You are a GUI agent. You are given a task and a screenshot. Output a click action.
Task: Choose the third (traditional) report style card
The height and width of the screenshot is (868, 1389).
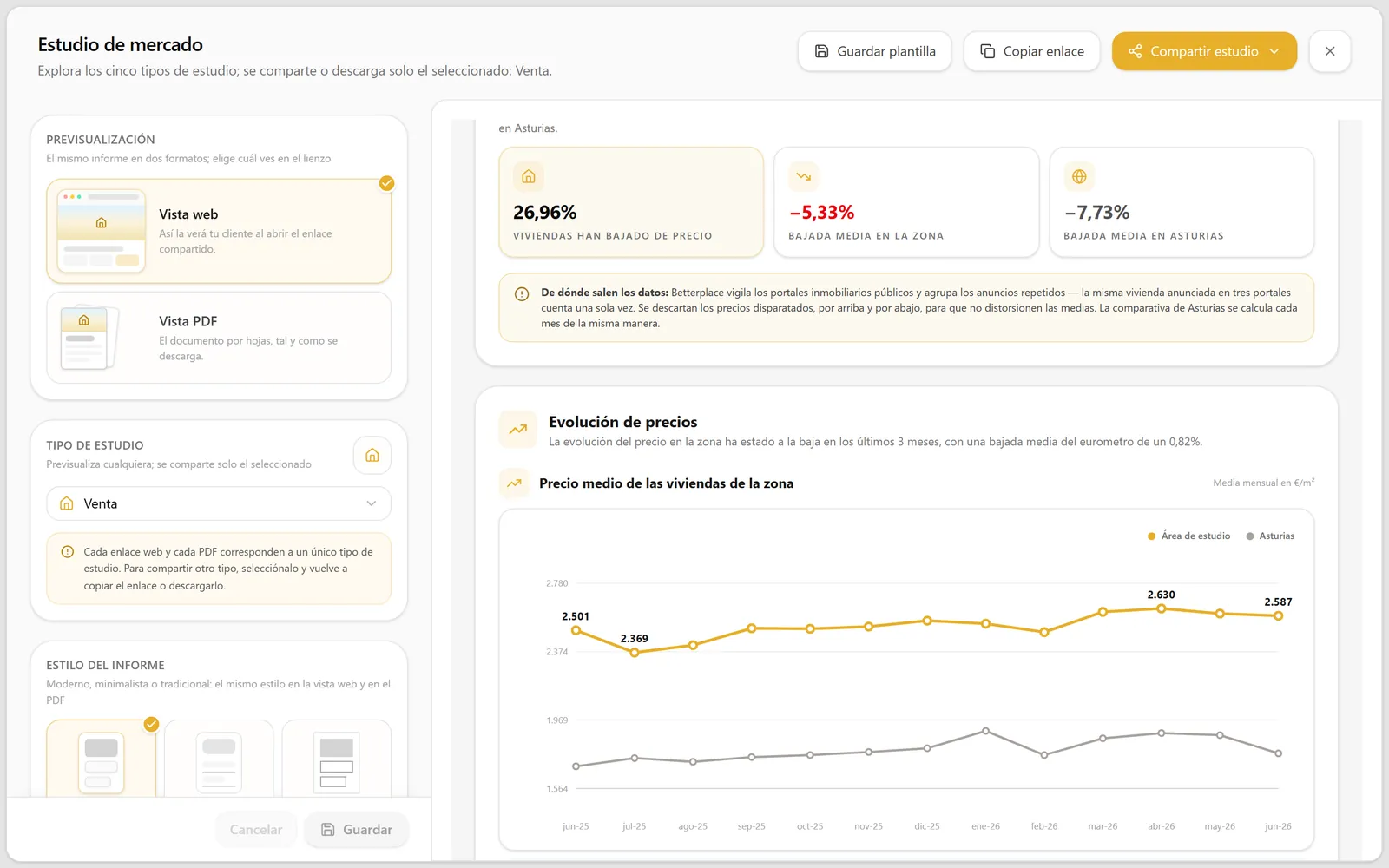[337, 759]
